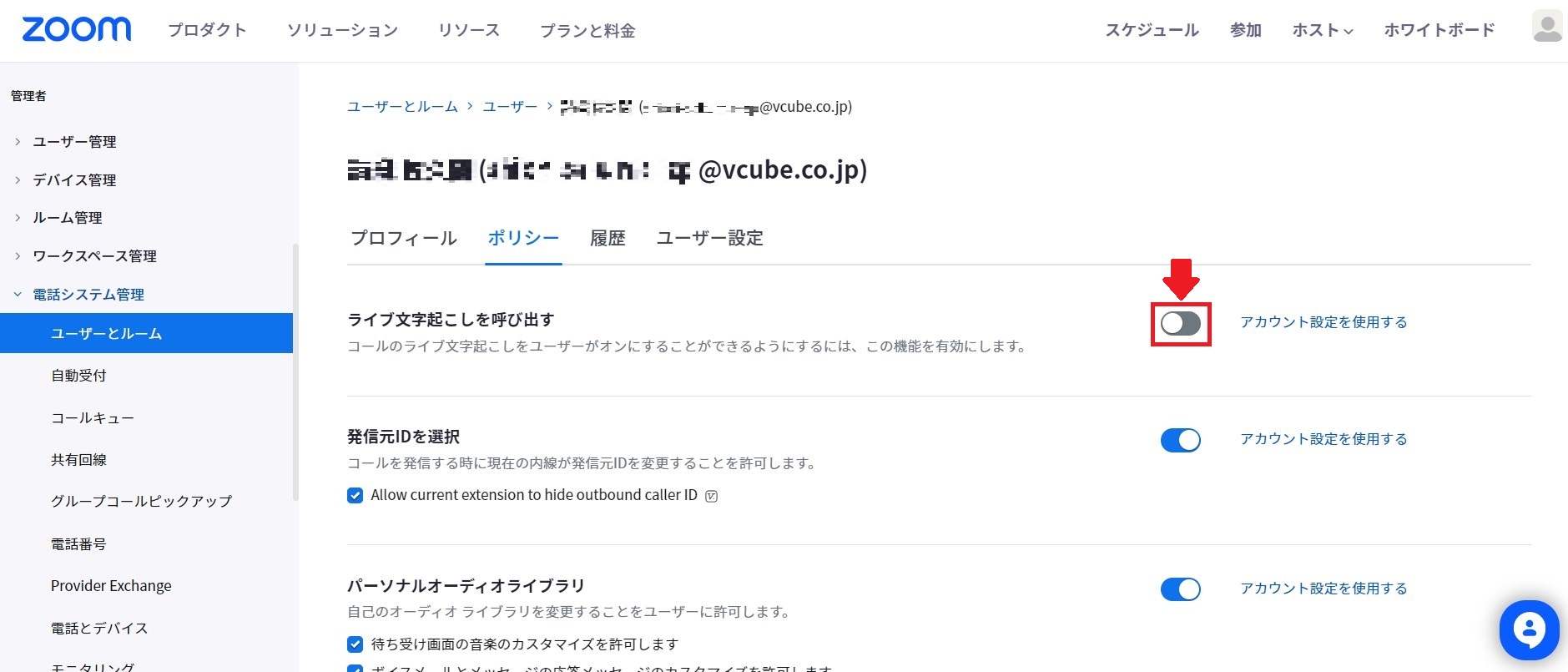Toggle ライブ文字起こしを呼び出す switch
Image resolution: width=1568 pixels, height=672 pixels.
click(1180, 323)
